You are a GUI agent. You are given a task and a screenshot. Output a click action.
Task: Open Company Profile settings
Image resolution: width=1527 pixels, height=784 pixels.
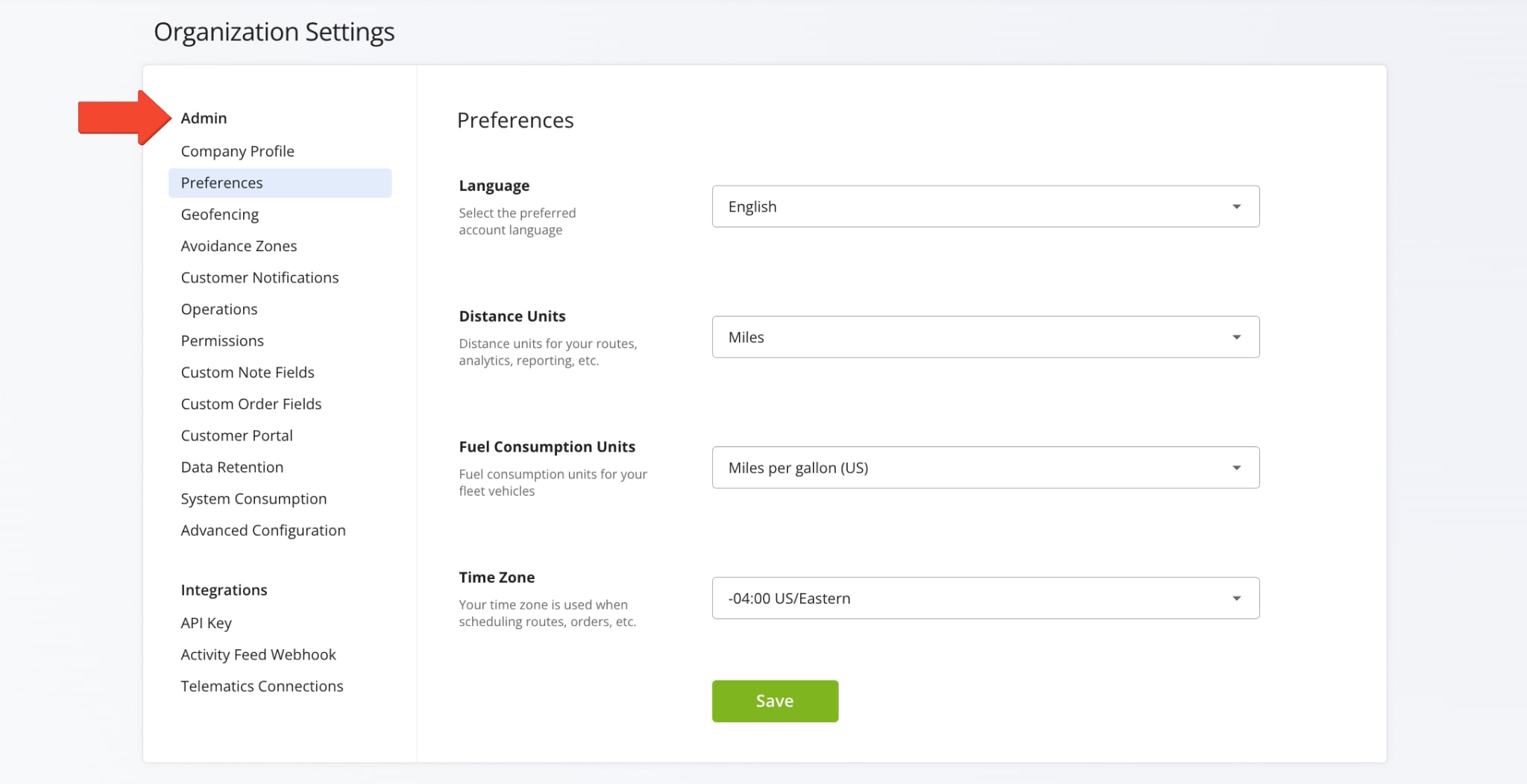[237, 151]
